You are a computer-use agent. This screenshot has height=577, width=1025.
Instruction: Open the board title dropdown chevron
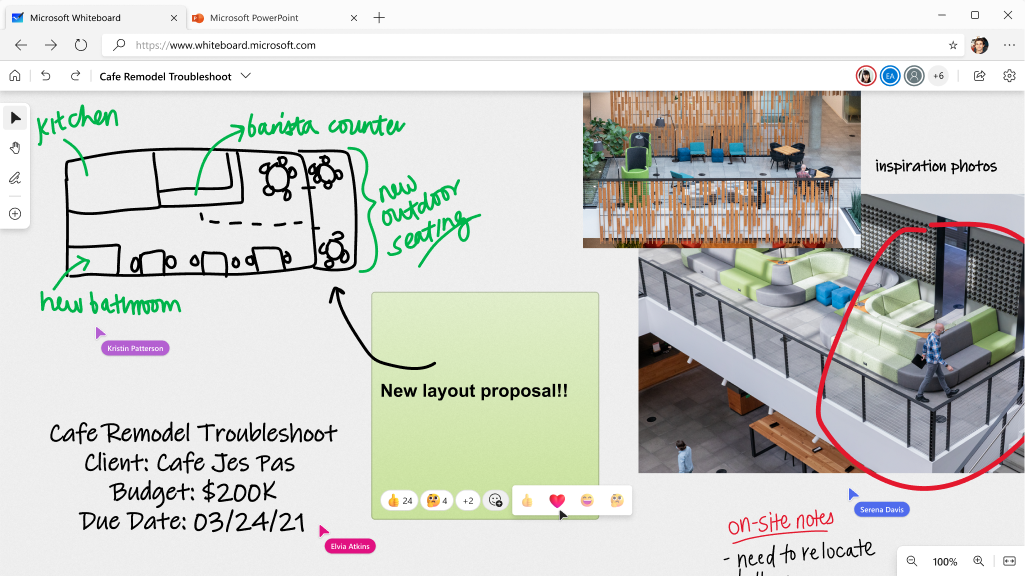pos(246,76)
